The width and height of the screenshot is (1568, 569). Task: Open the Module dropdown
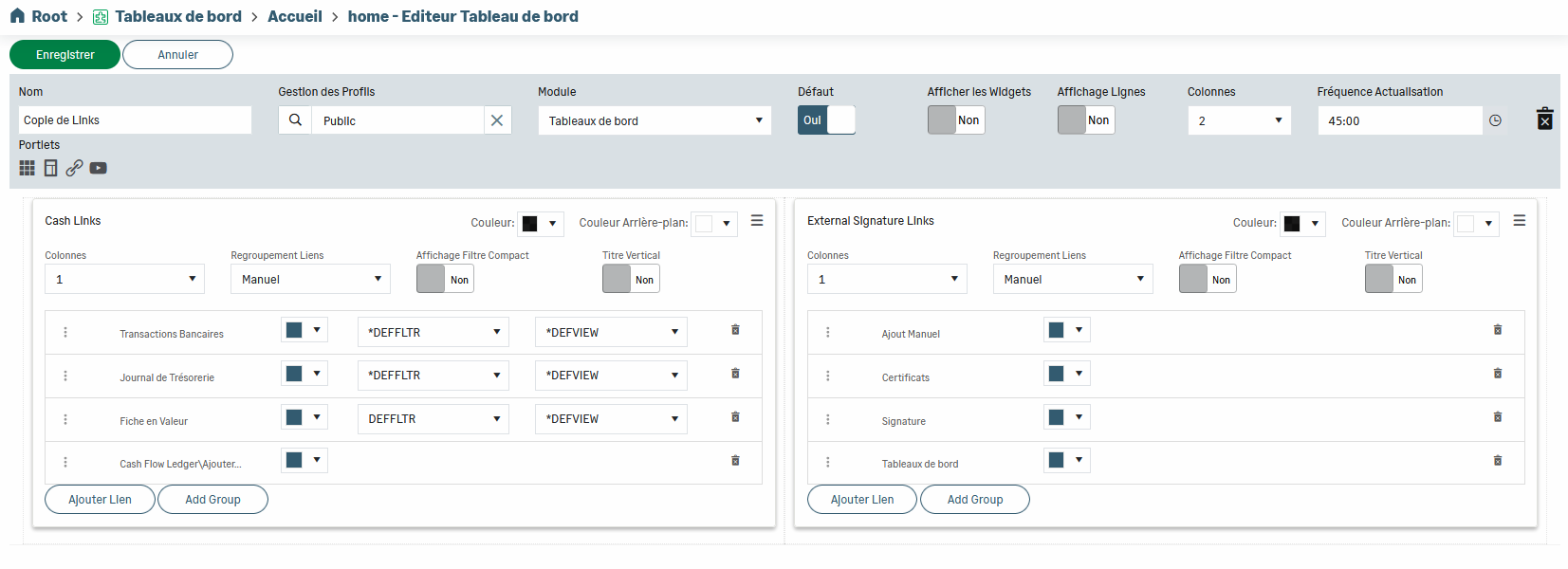pos(655,120)
